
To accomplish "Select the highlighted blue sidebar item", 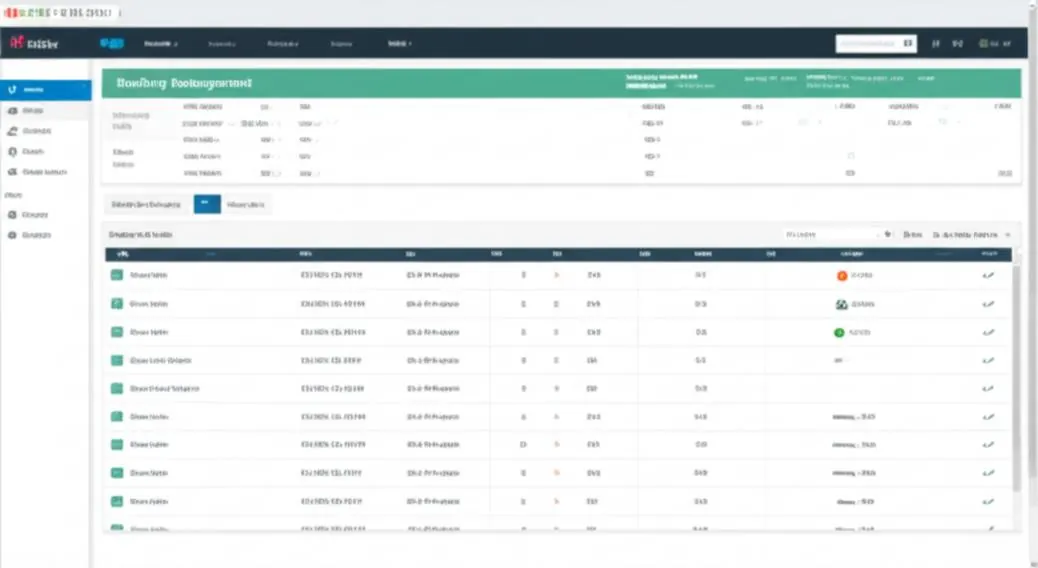I will (46, 89).
